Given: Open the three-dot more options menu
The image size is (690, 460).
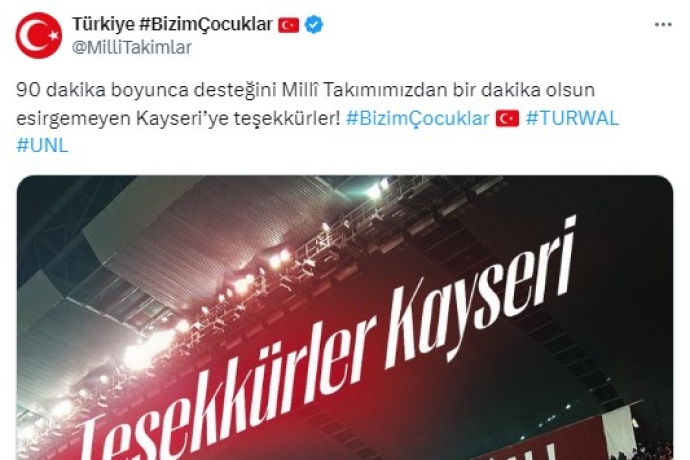Looking at the screenshot, I should pos(663,25).
